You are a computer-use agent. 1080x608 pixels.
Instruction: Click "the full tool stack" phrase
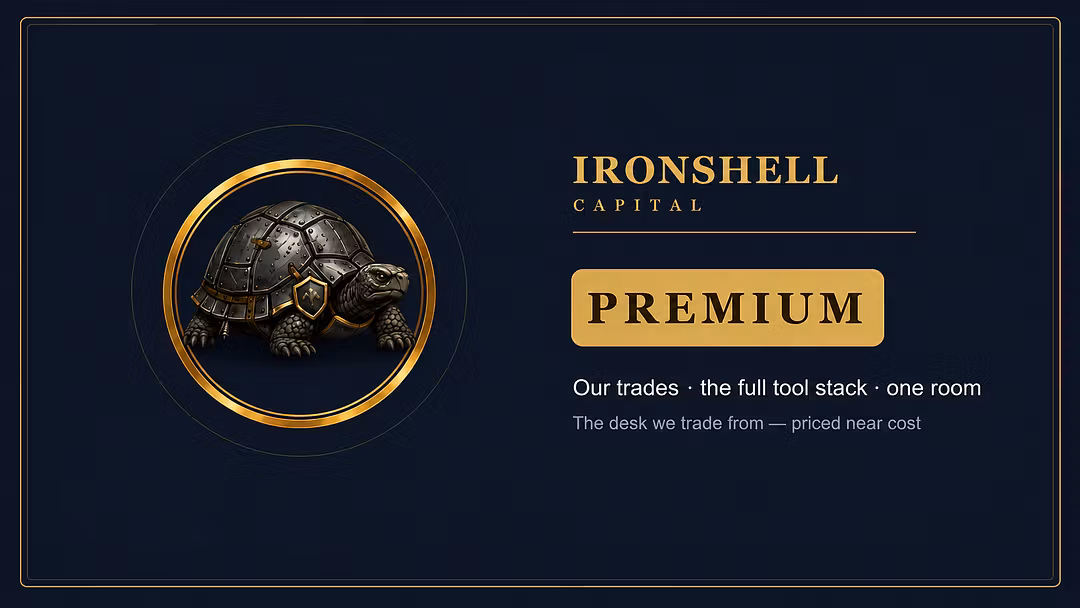coord(783,388)
